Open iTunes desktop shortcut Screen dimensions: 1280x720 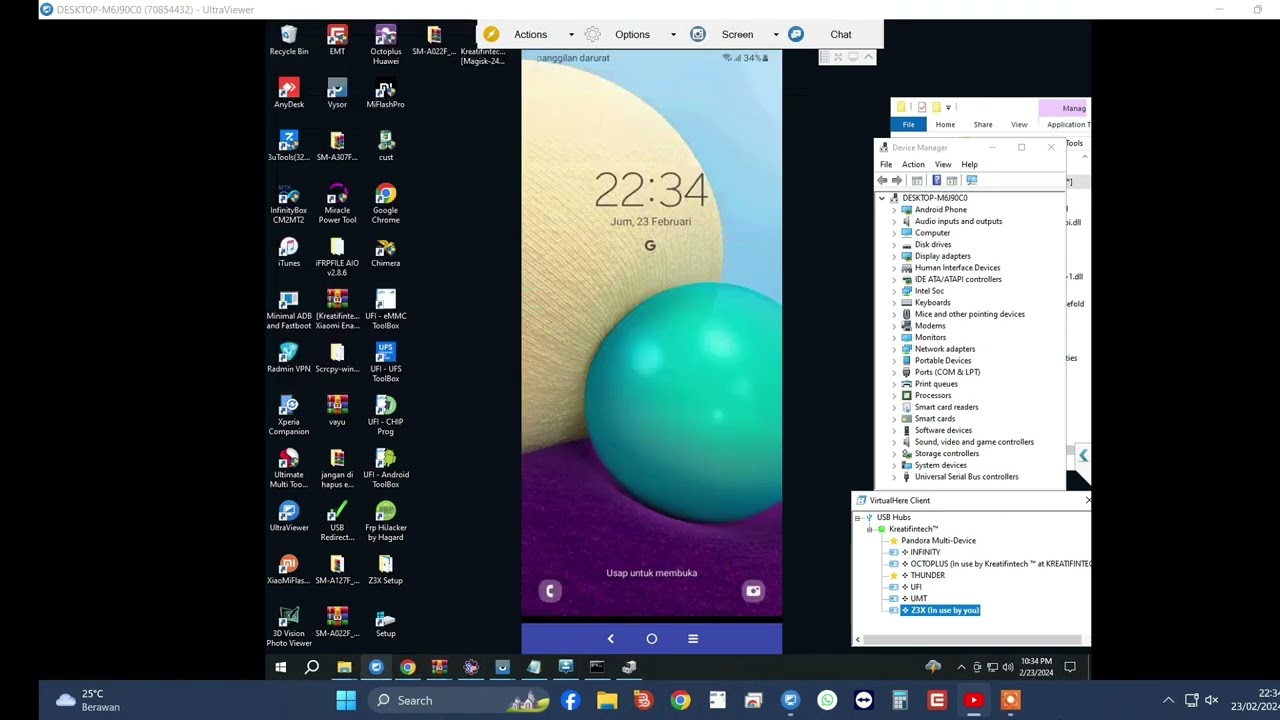coord(288,253)
